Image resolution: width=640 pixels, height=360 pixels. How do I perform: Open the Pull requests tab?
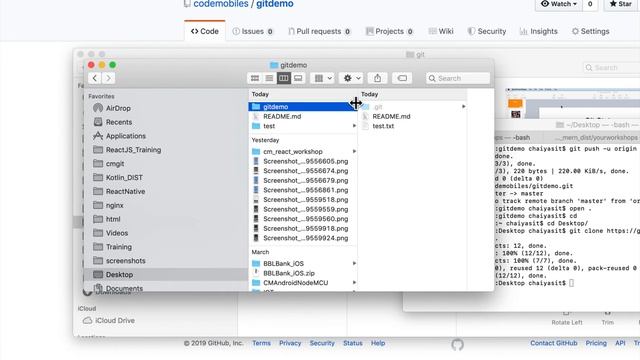pyautogui.click(x=319, y=31)
